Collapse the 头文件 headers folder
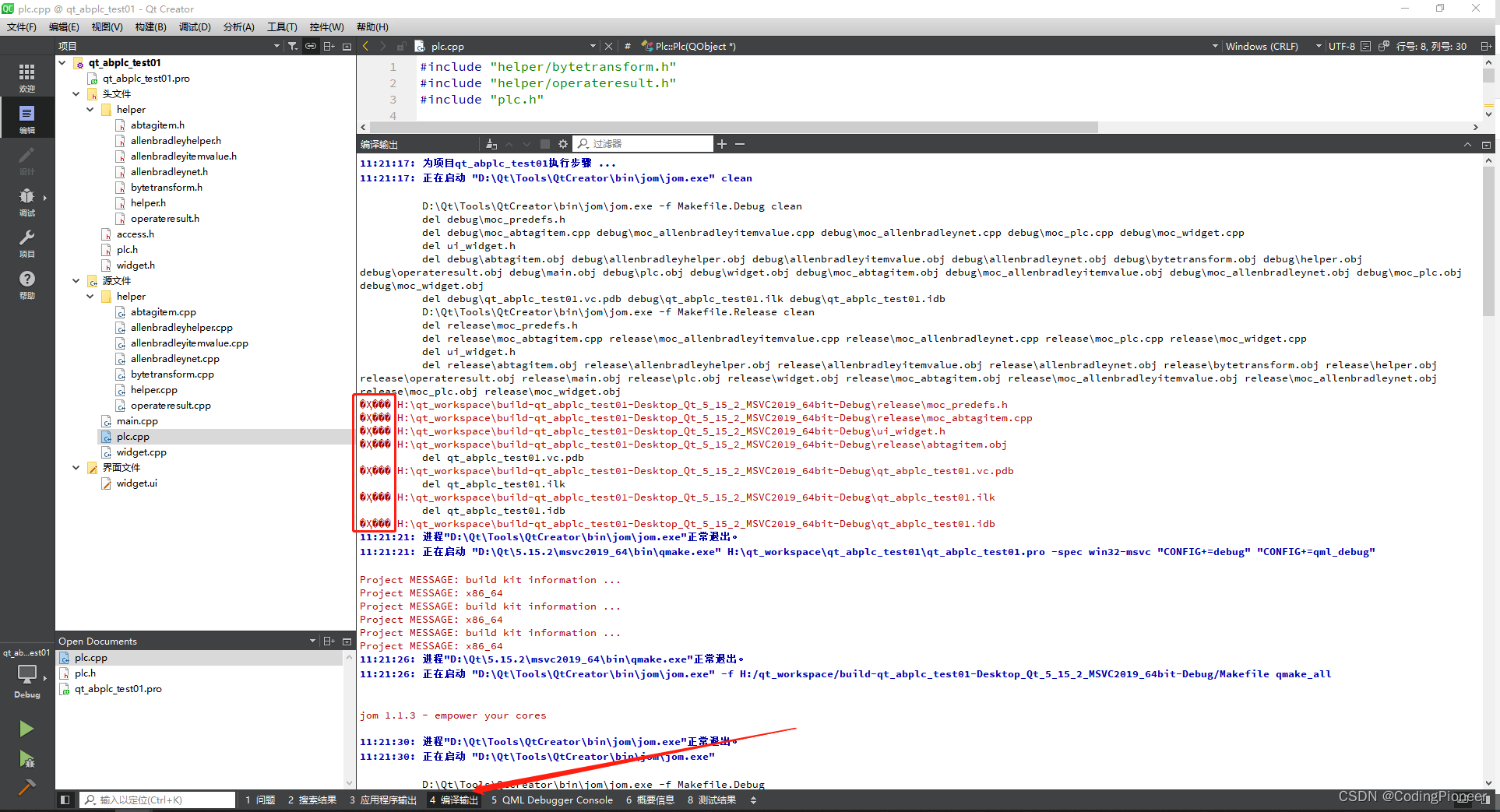Screen dimensions: 1500x812 [x=76, y=94]
